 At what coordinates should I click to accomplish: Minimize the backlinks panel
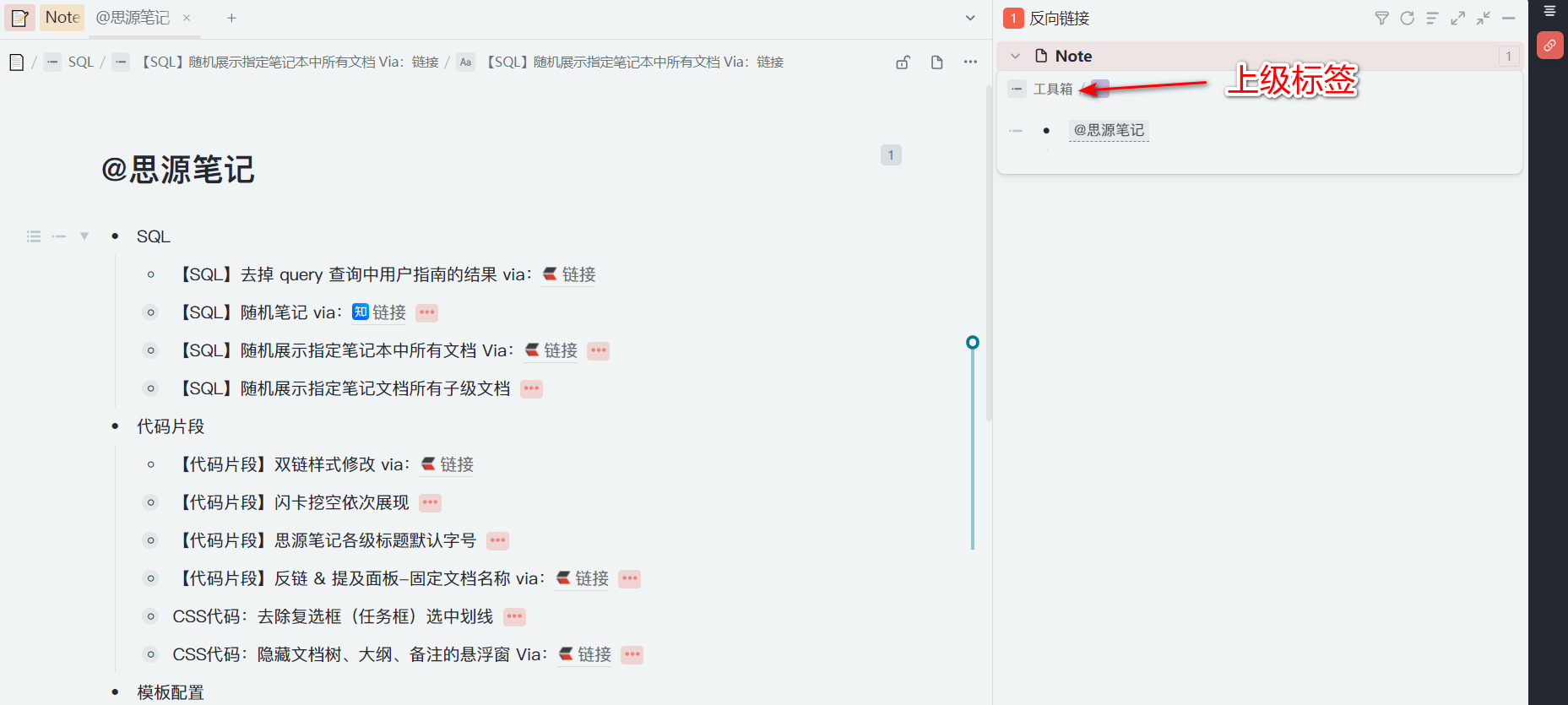click(1509, 19)
